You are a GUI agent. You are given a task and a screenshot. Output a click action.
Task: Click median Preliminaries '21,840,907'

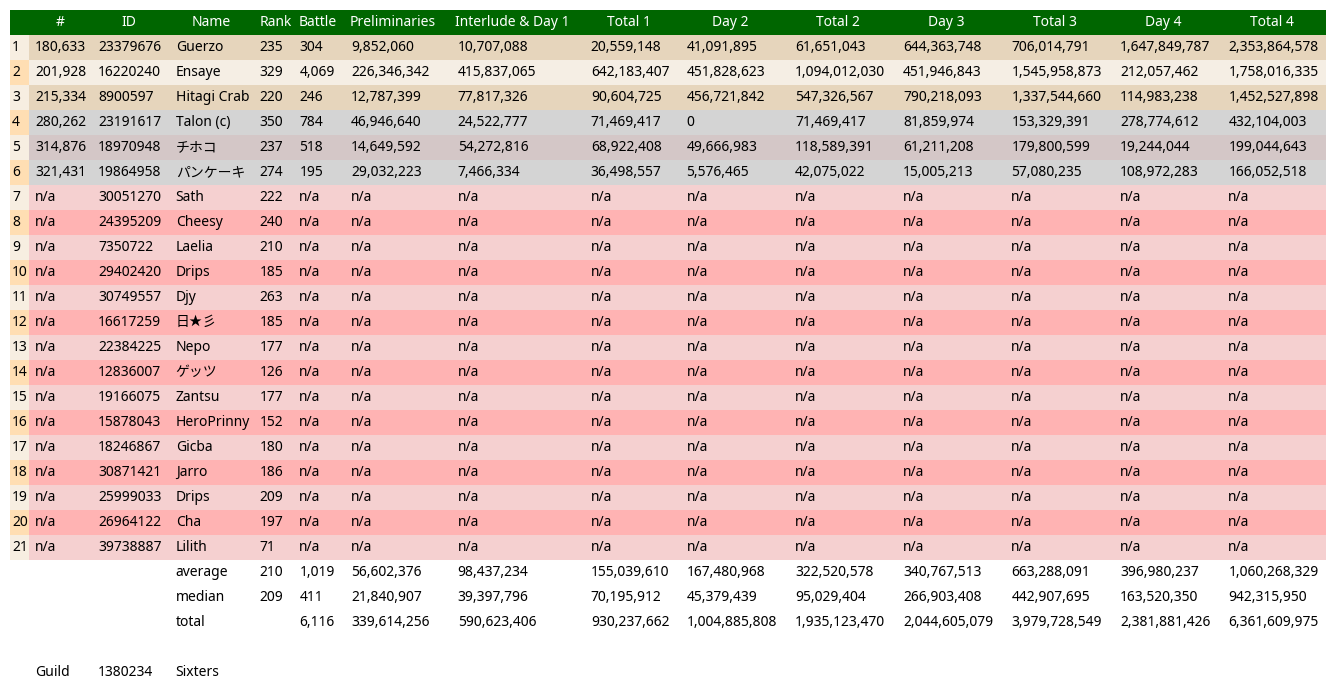(386, 596)
